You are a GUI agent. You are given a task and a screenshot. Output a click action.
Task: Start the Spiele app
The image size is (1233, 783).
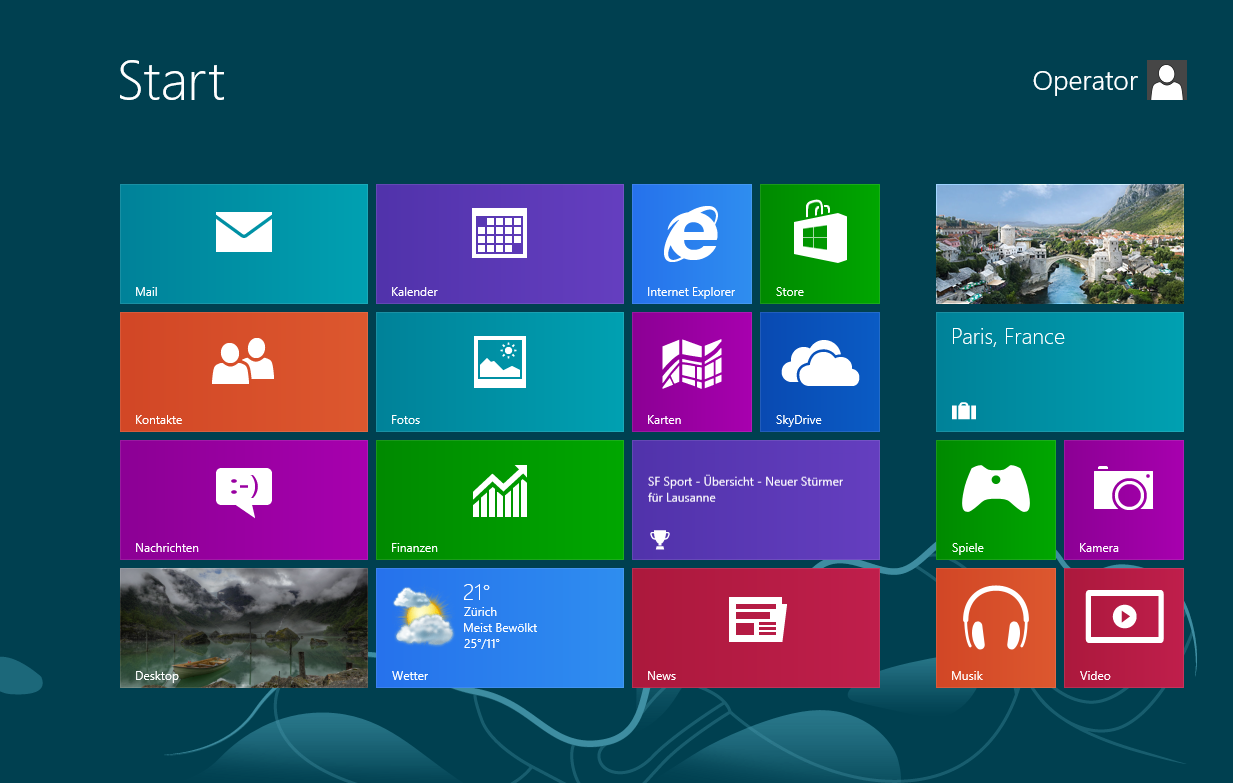(x=995, y=499)
